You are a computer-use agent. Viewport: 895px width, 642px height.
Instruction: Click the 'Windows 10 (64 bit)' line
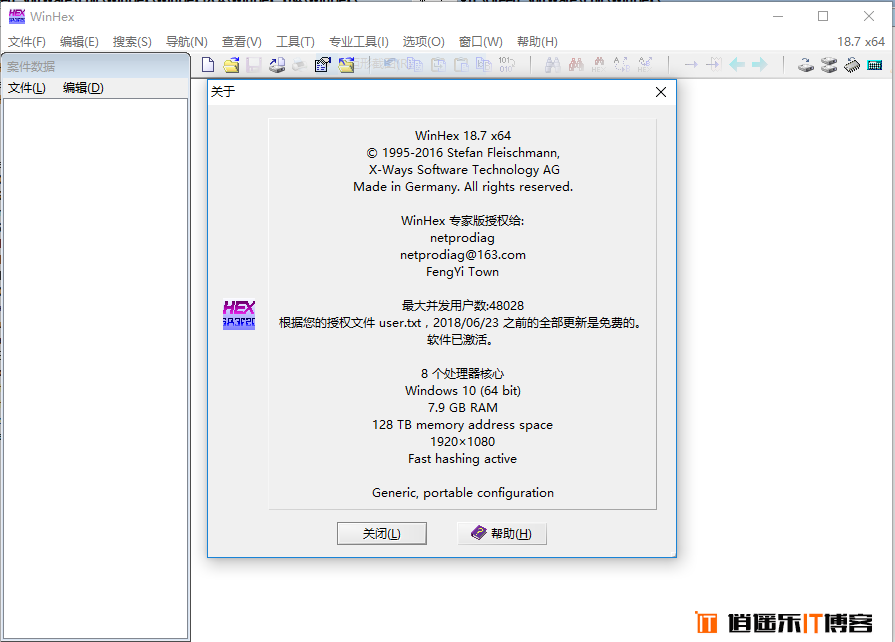[463, 391]
